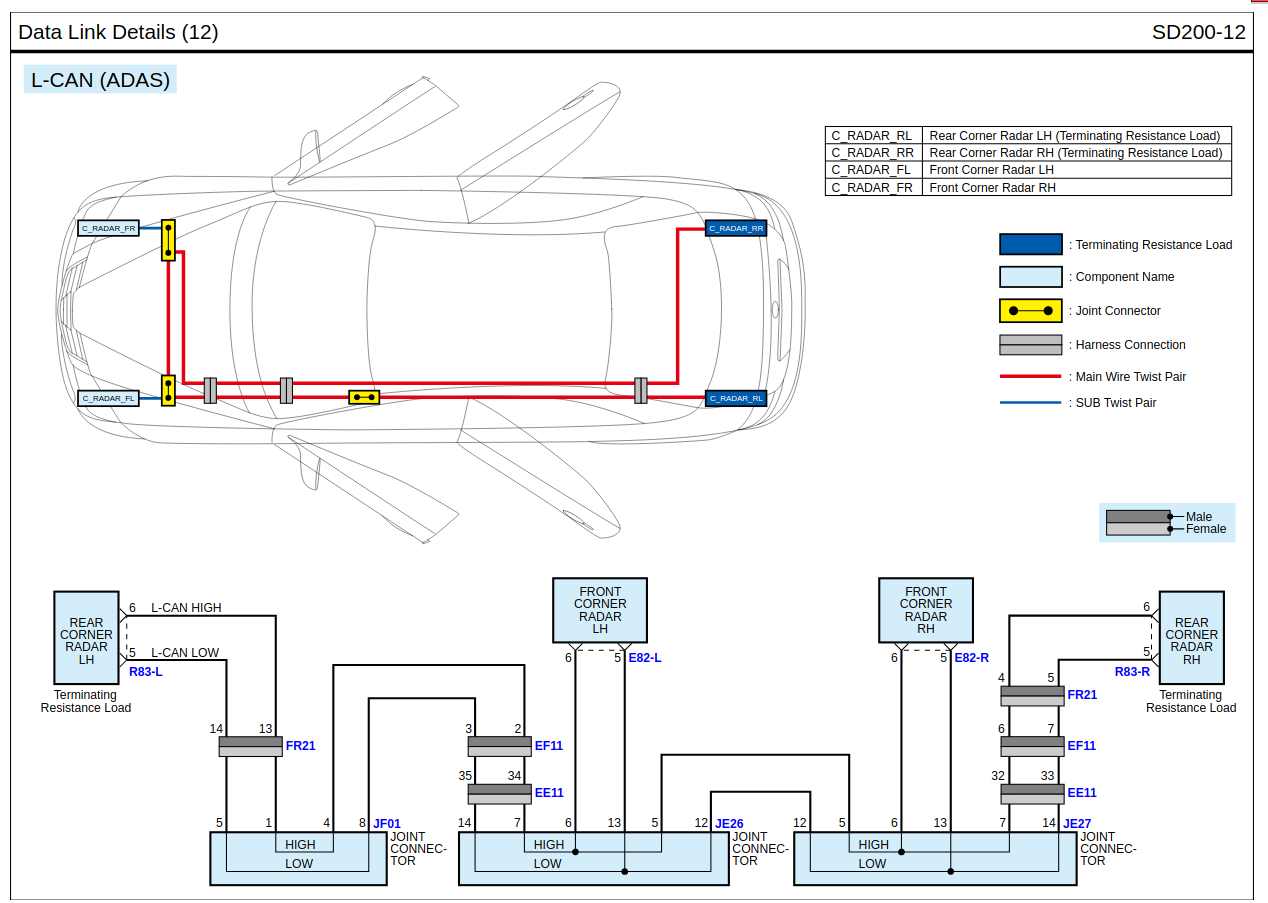Viewport: 1268px width, 903px height.
Task: Select the C_RADAR_RR component box on the car
Action: click(736, 228)
